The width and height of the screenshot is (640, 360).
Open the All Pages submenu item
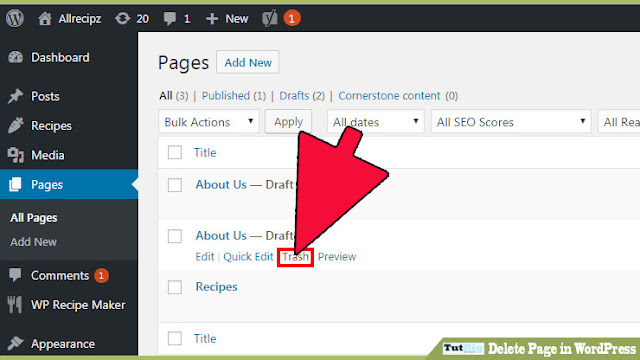tap(34, 218)
